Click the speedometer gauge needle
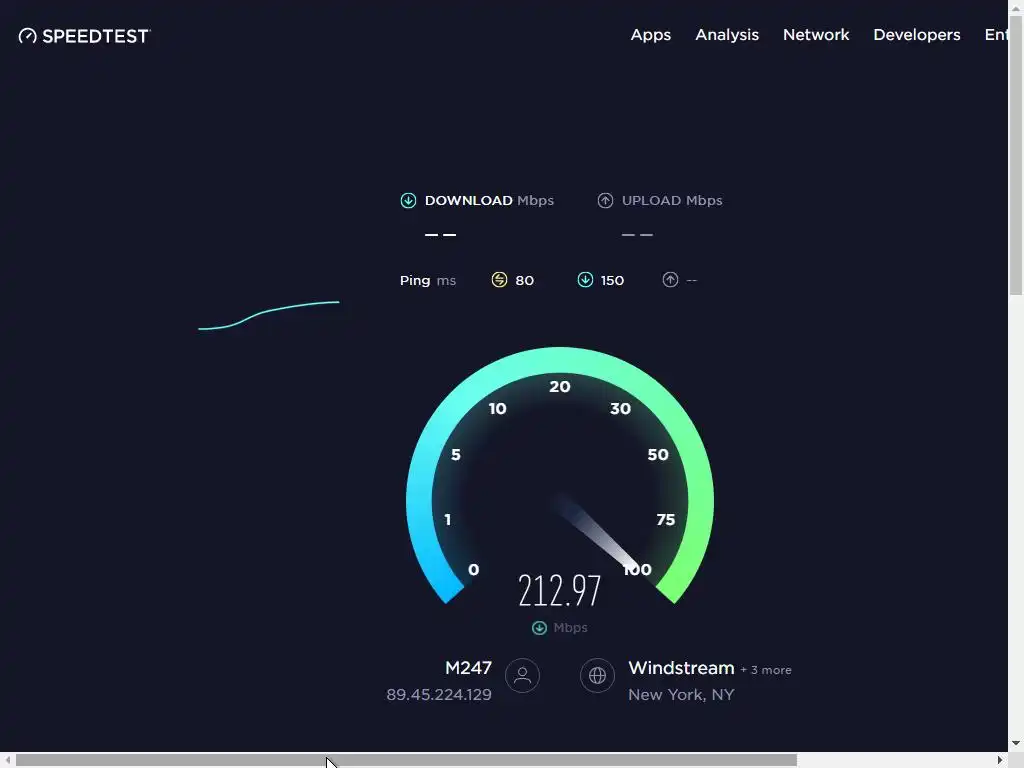The width and height of the screenshot is (1024, 768). (600, 534)
